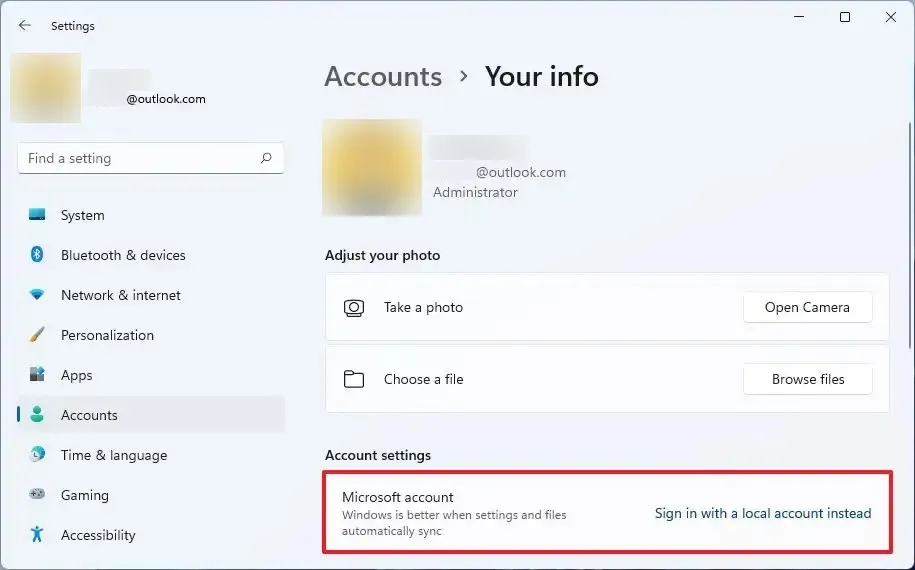Open Accessibility settings
This screenshot has width=915, height=570.
(151, 534)
